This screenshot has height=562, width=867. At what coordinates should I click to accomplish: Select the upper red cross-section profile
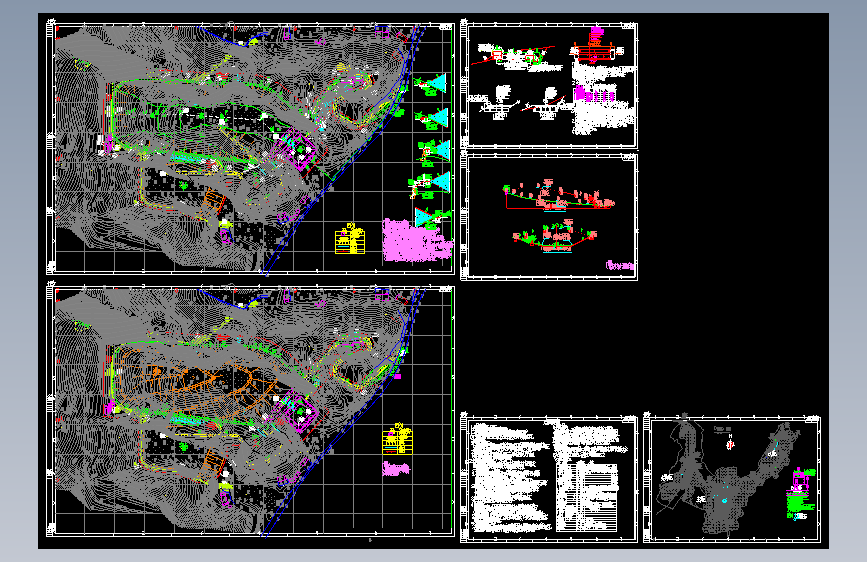558,195
